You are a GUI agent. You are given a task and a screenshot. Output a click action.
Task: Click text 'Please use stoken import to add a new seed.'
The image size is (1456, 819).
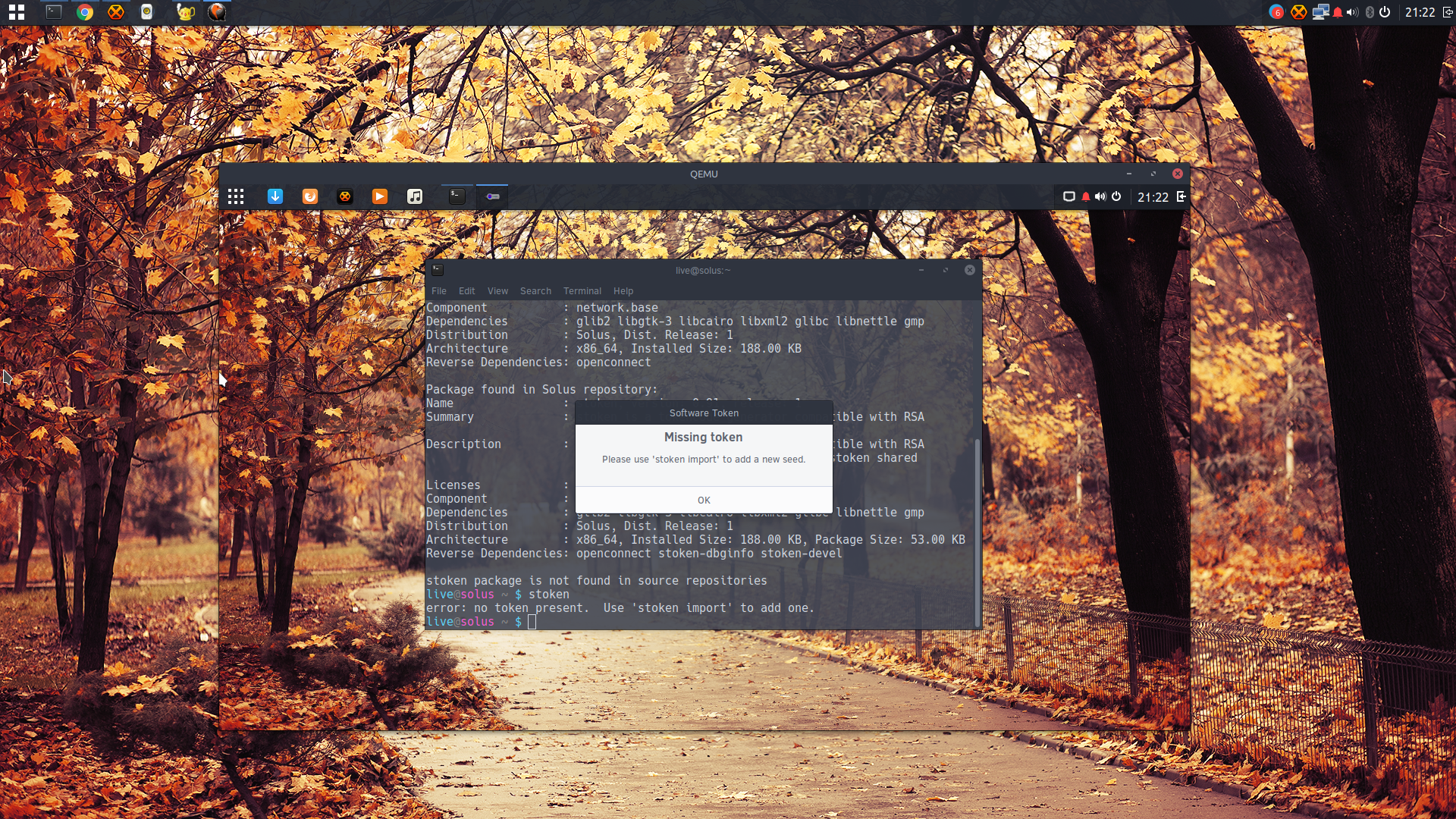pyautogui.click(x=704, y=460)
